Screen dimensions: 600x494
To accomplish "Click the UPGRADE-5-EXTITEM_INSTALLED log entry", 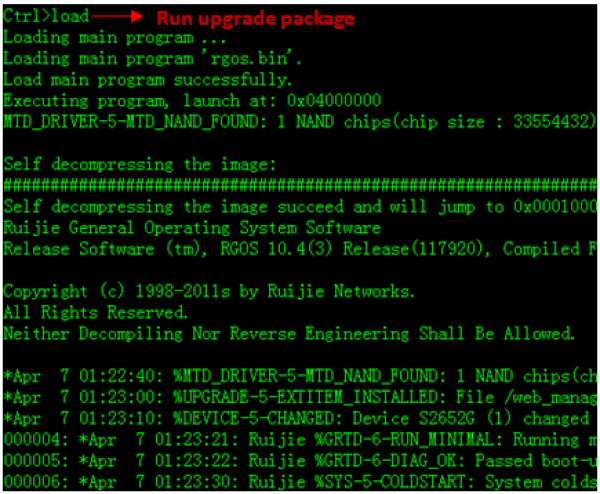I will click(x=300, y=398).
